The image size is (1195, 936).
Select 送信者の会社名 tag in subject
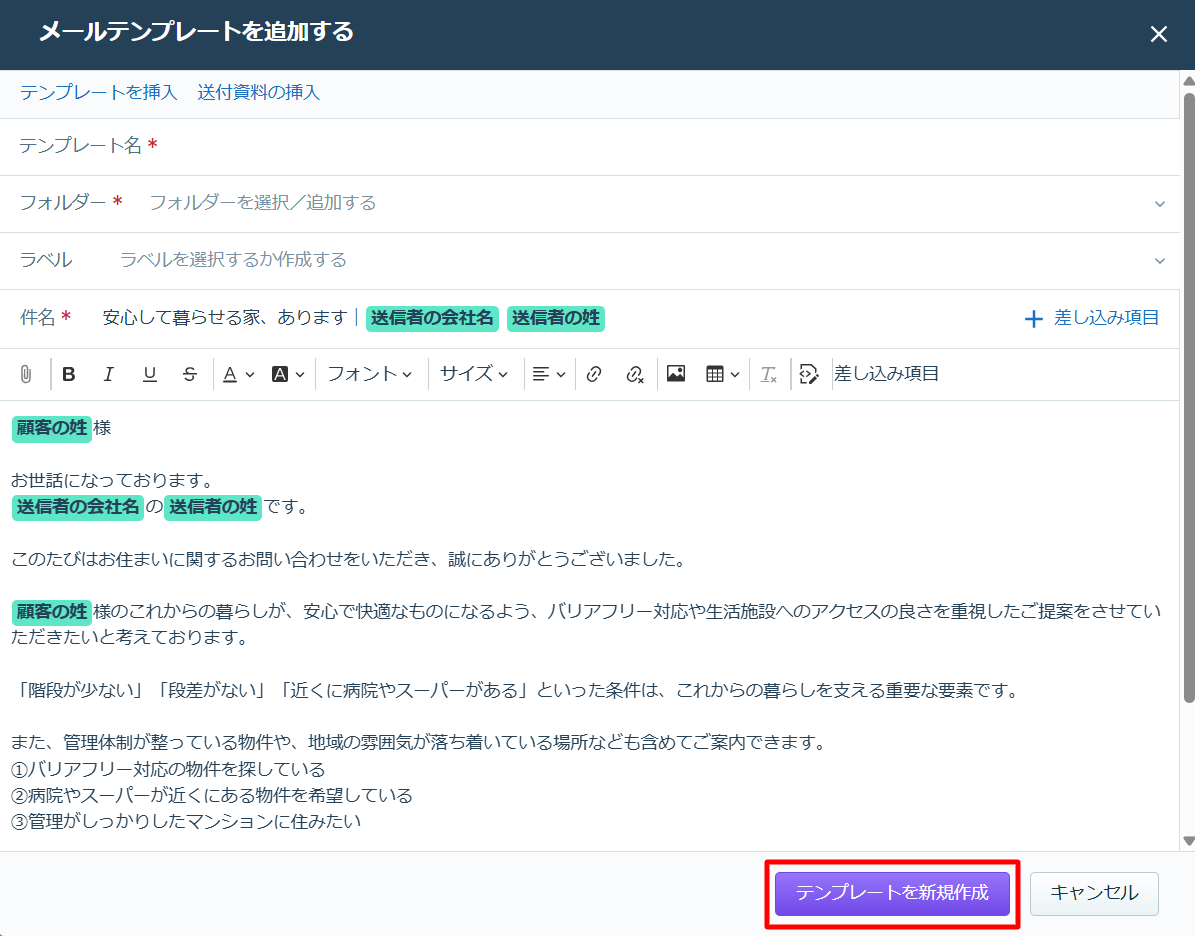(432, 319)
